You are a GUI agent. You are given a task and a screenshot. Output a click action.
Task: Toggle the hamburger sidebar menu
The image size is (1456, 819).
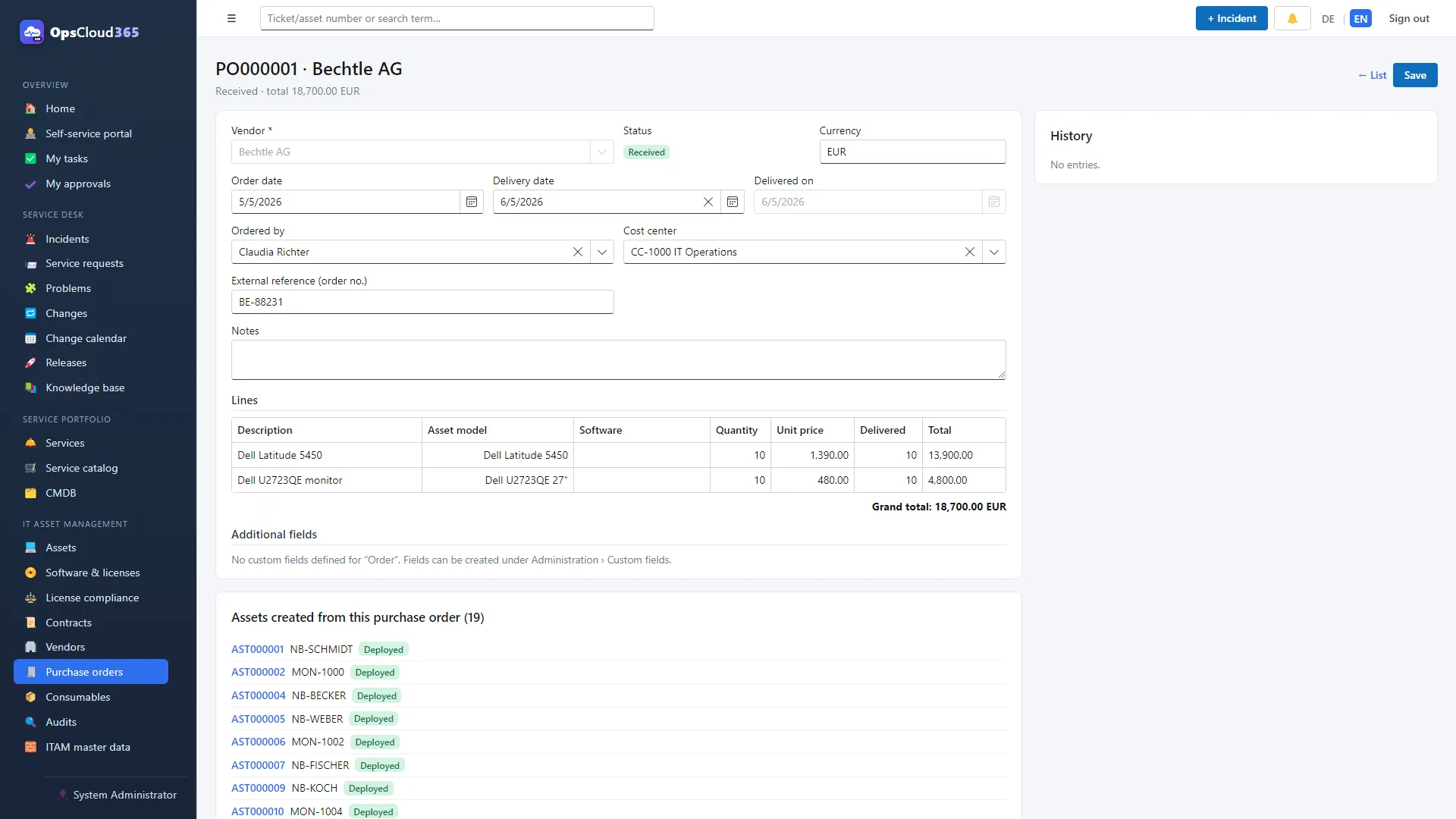click(x=231, y=18)
